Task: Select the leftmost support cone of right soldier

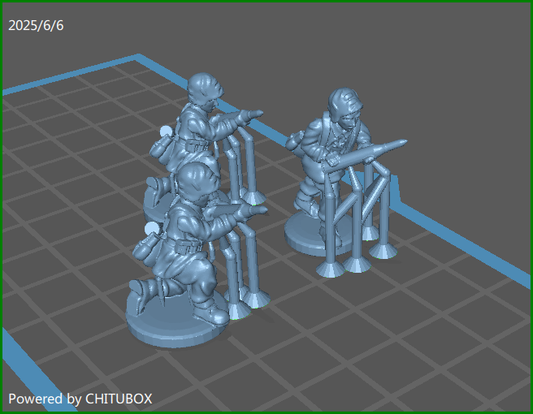Action: 330,270
